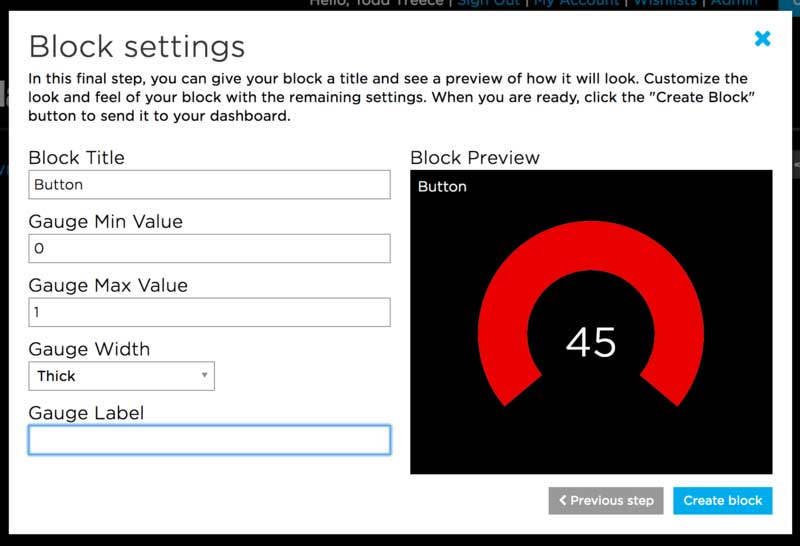Close the Block settings dialog
Screen dimensions: 800x546
coord(762,39)
